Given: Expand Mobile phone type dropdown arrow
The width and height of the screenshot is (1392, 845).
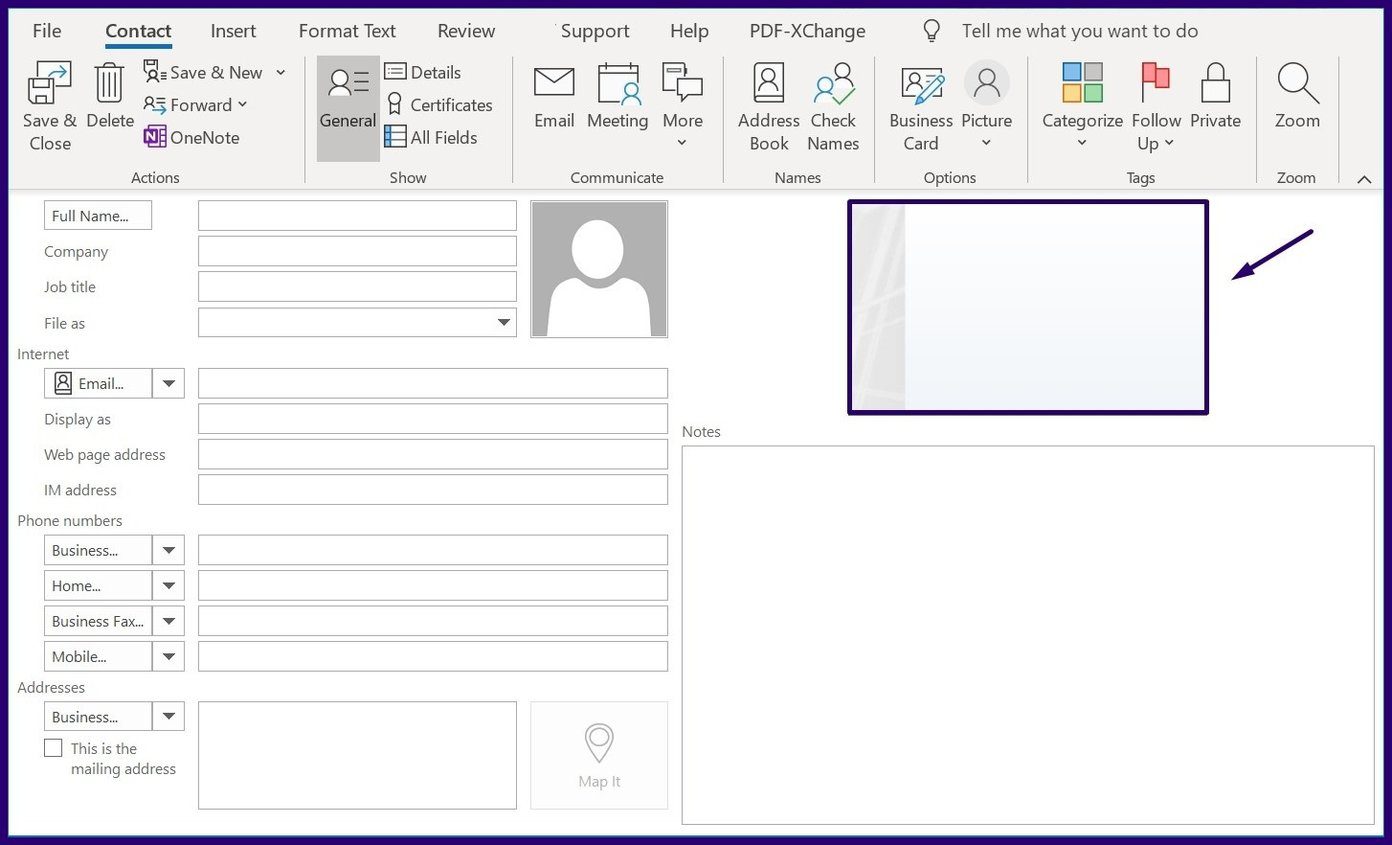Looking at the screenshot, I should pos(168,657).
